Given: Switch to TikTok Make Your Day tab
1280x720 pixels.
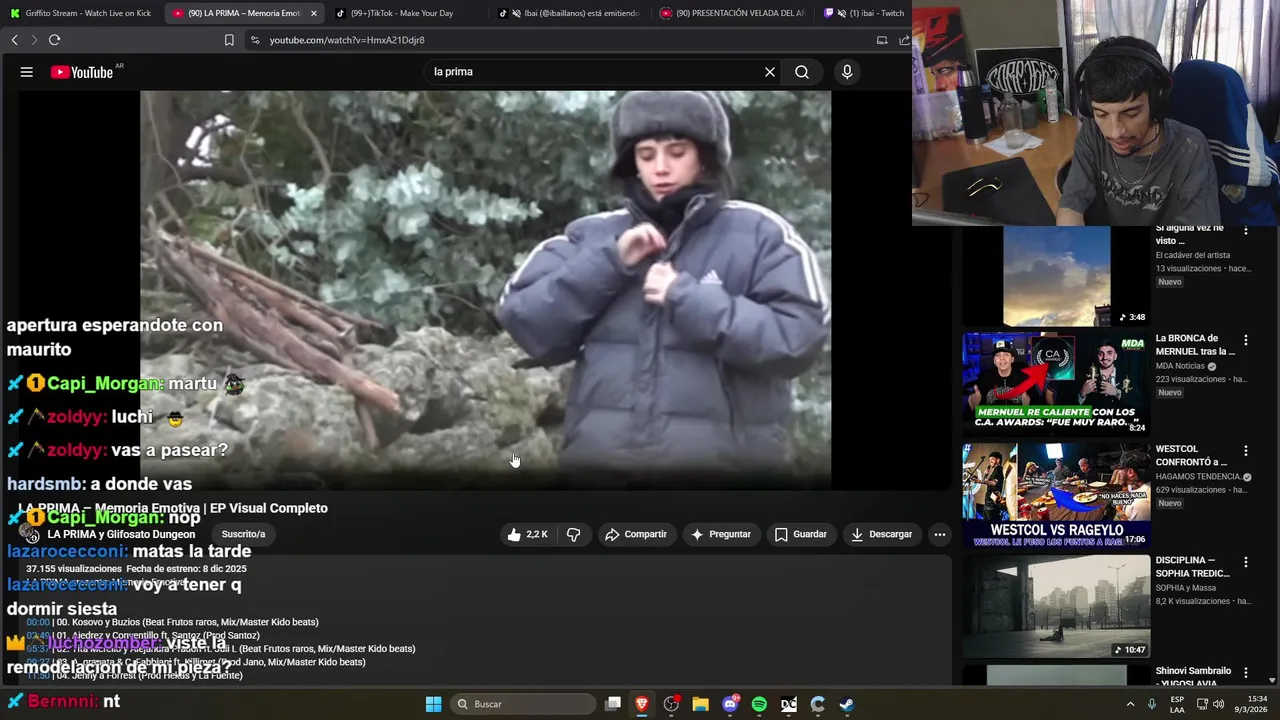Looking at the screenshot, I should point(400,13).
